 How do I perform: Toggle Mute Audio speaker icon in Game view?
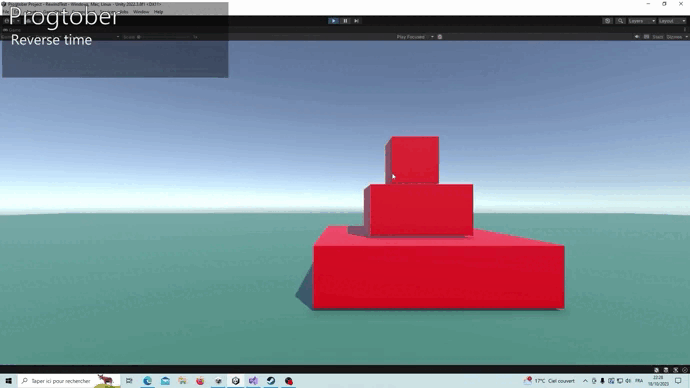636,37
